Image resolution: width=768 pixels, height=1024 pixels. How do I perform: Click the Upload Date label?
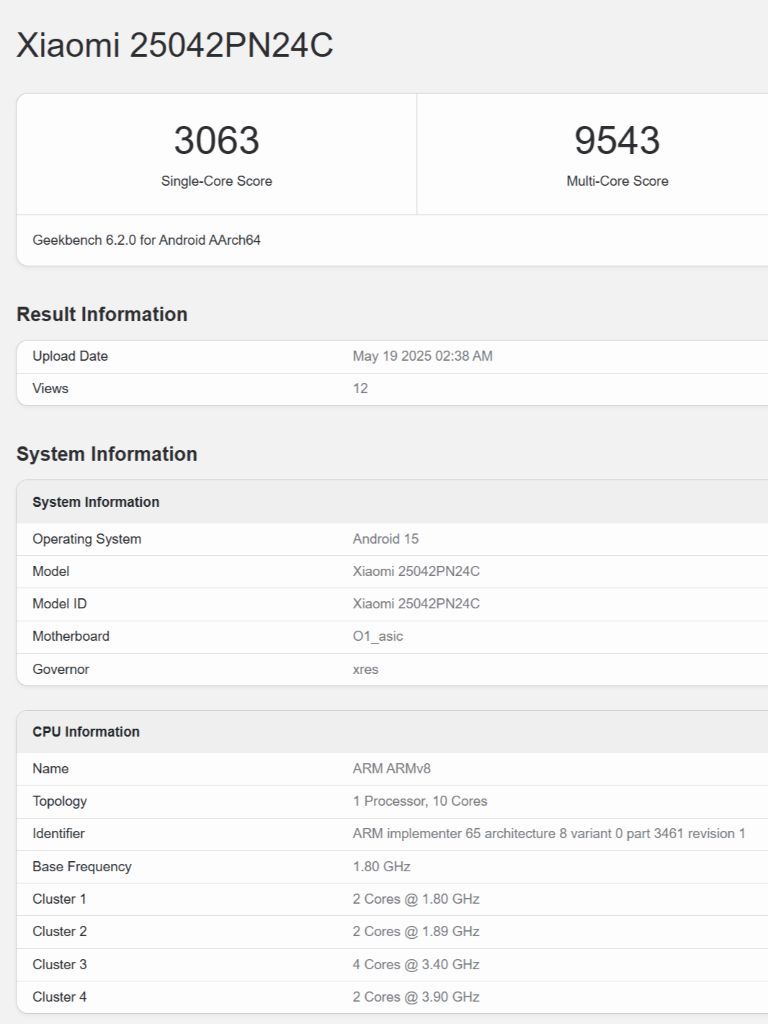pyautogui.click(x=70, y=356)
